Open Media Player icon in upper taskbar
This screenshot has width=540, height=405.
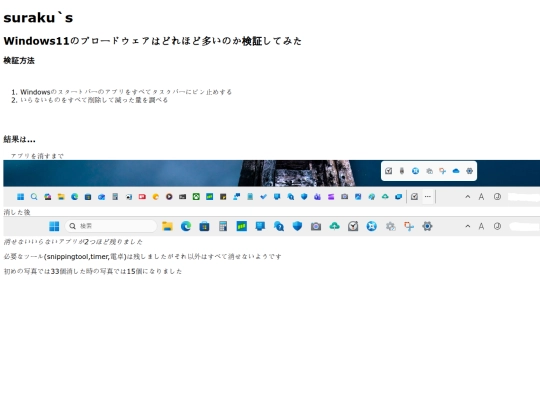169,197
